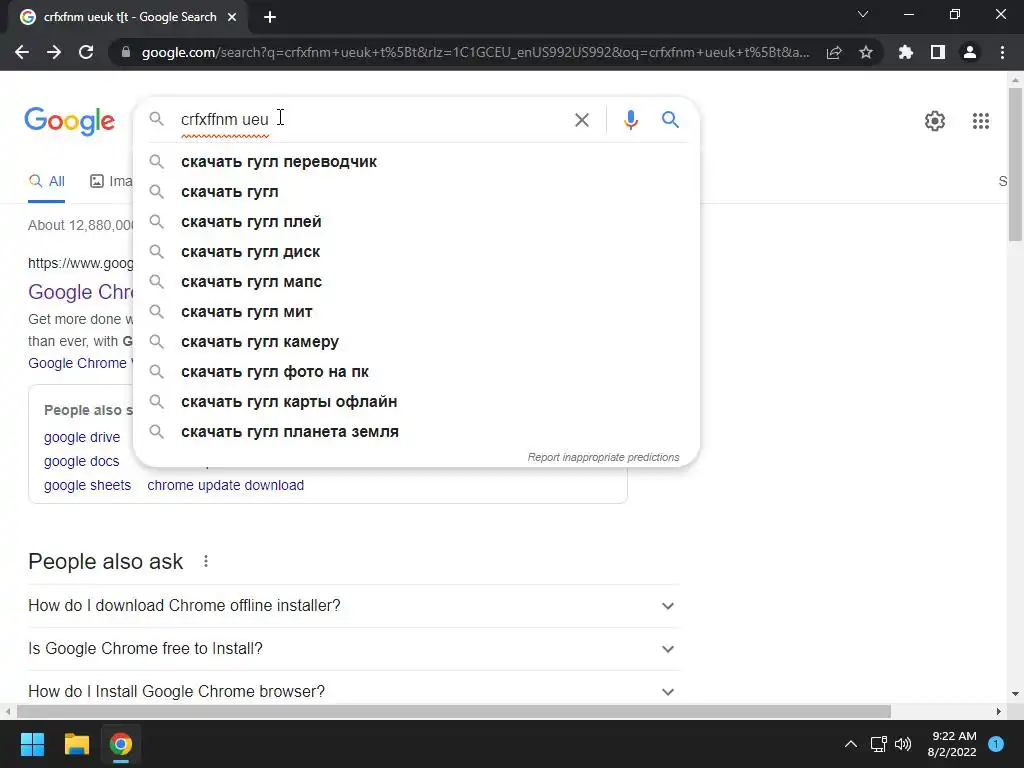This screenshot has height=768, width=1024.
Task: Expand How do I download Chrome offline installer
Action: pos(353,605)
